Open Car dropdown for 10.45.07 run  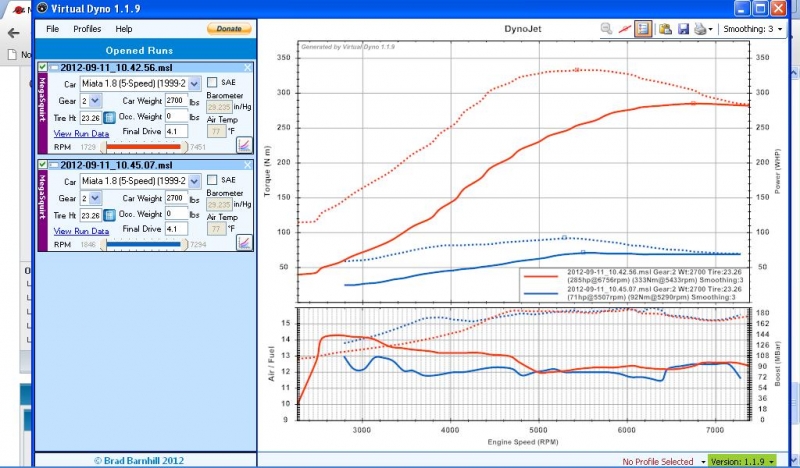194,181
